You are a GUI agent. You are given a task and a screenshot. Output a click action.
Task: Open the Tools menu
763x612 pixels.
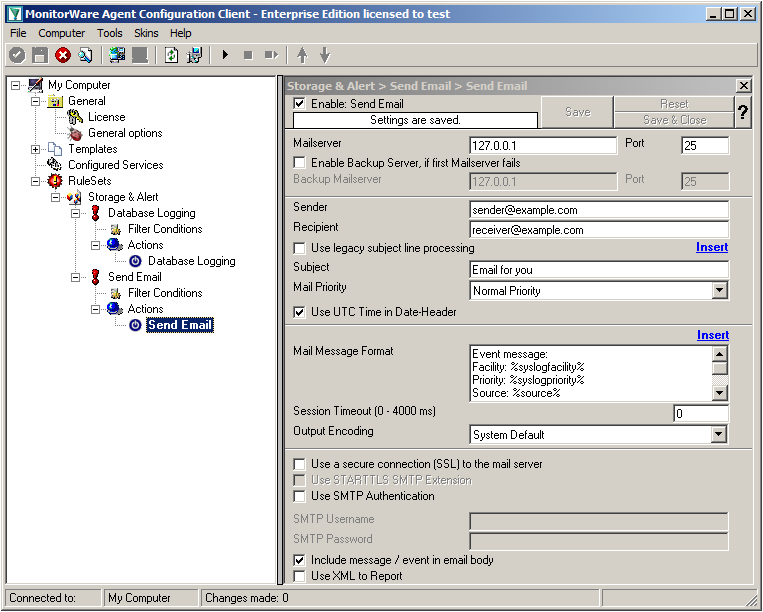(x=109, y=33)
